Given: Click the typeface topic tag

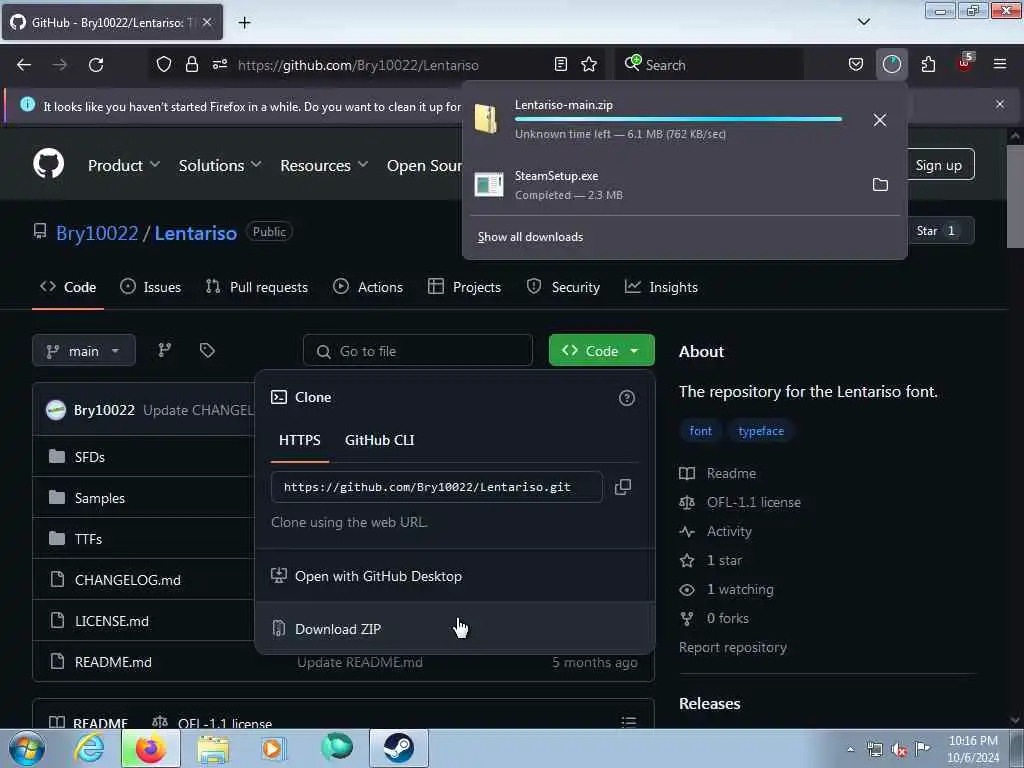Looking at the screenshot, I should coord(761,431).
